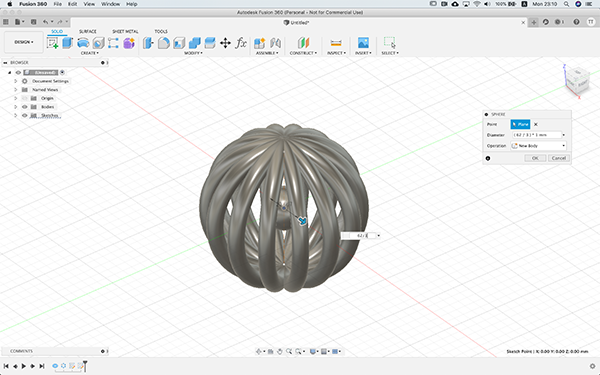Select the Move/Copy arrows tool
Viewport: 600px width, 375px height.
pos(225,43)
